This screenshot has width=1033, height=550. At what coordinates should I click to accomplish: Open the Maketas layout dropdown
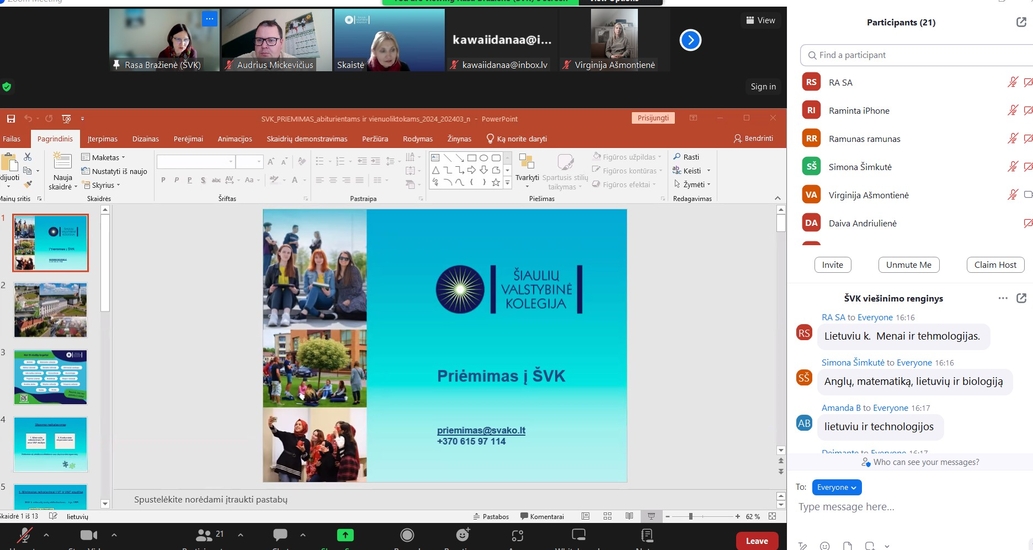pyautogui.click(x=103, y=157)
